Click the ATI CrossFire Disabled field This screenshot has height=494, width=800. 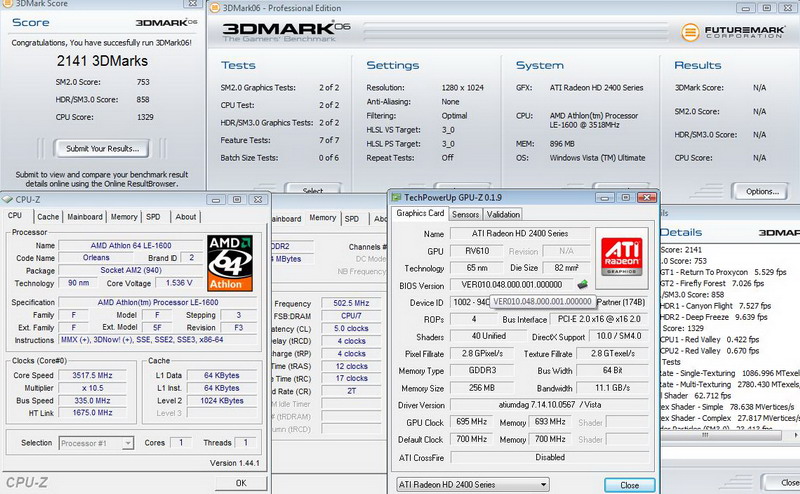pyautogui.click(x=549, y=457)
